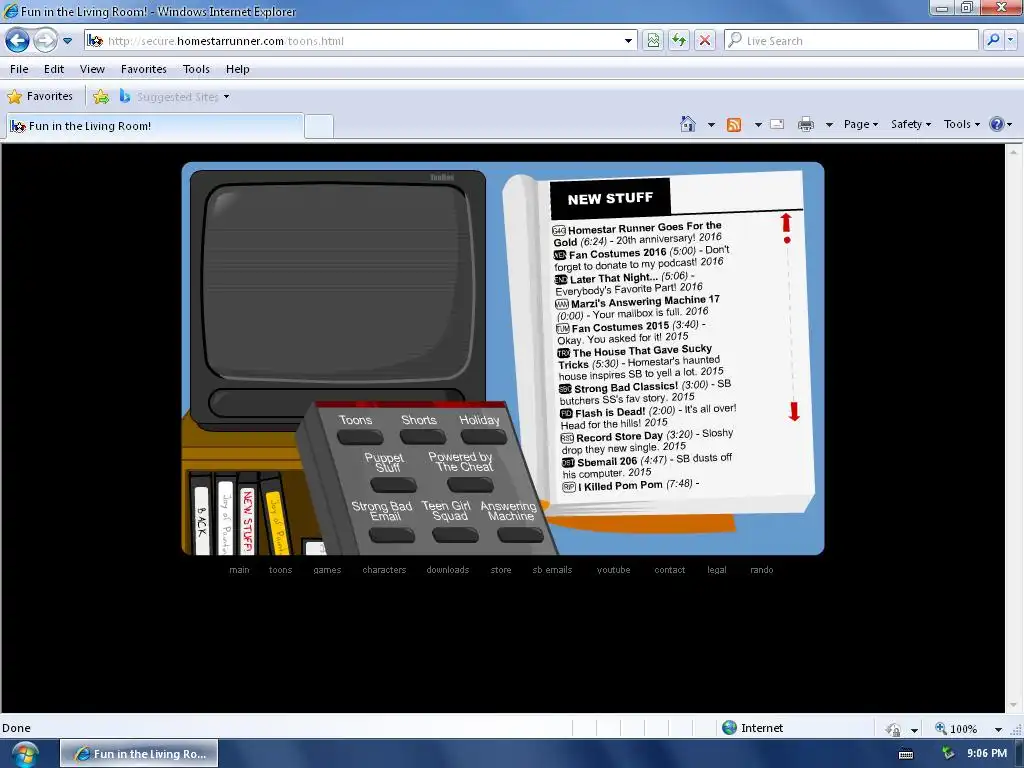Select the Fun in the Living Room tab
Image resolution: width=1024 pixels, height=768 pixels.
tap(155, 126)
